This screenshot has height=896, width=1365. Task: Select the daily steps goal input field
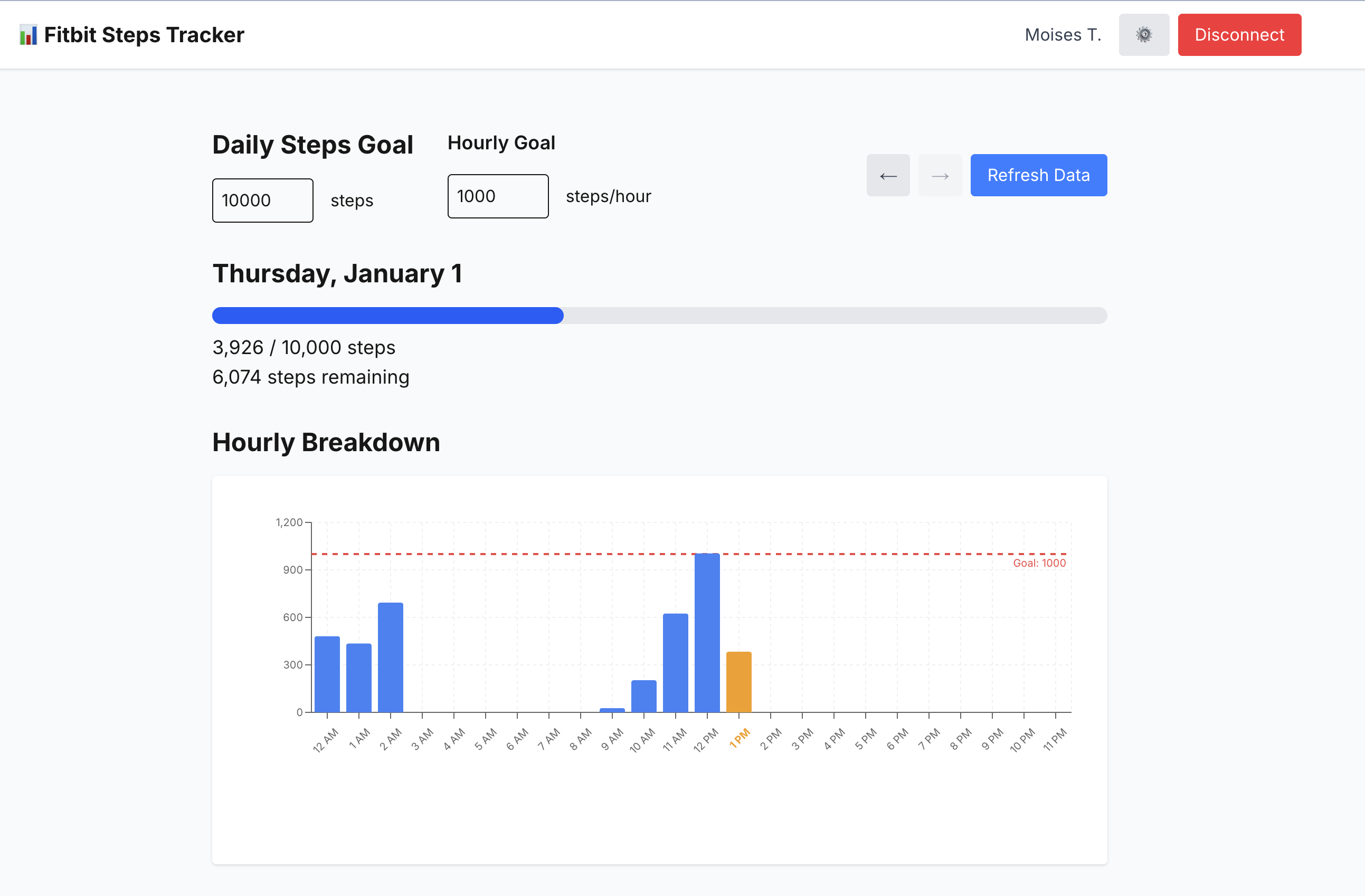262,200
